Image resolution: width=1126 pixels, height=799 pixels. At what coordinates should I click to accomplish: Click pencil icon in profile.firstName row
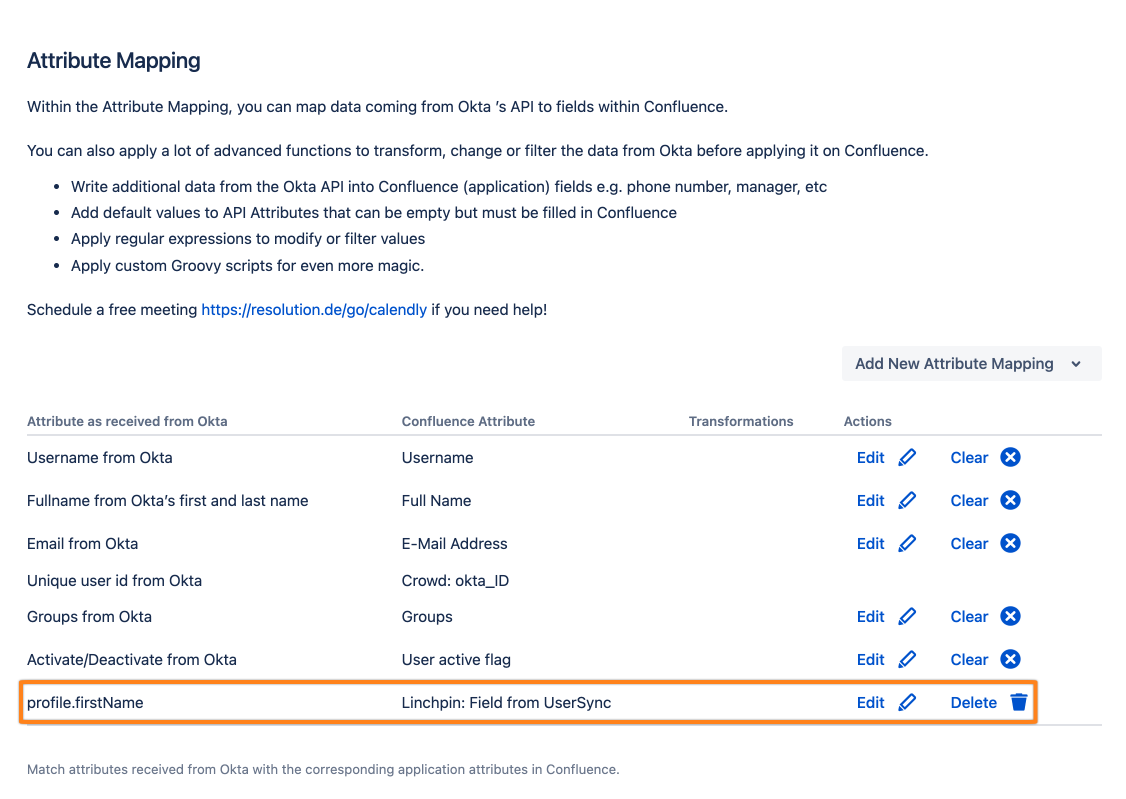(x=907, y=703)
